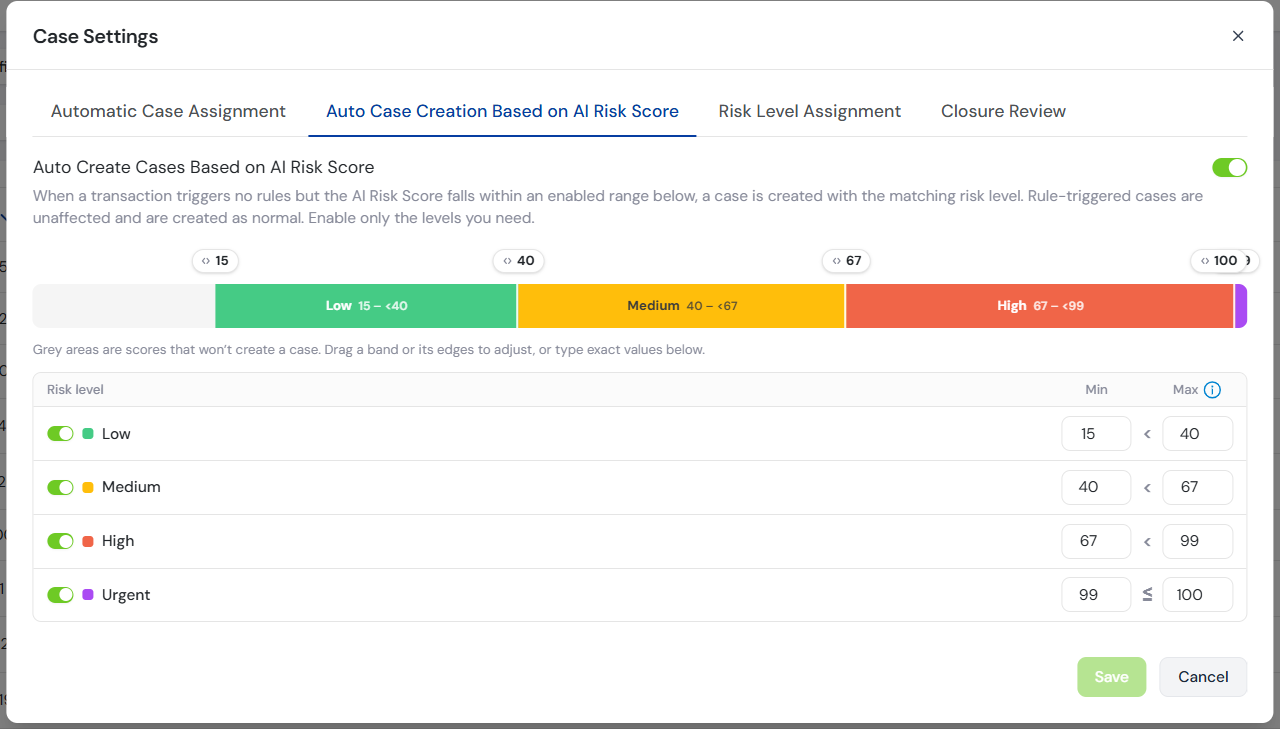Turn off the Urgent risk level toggle

pos(61,595)
